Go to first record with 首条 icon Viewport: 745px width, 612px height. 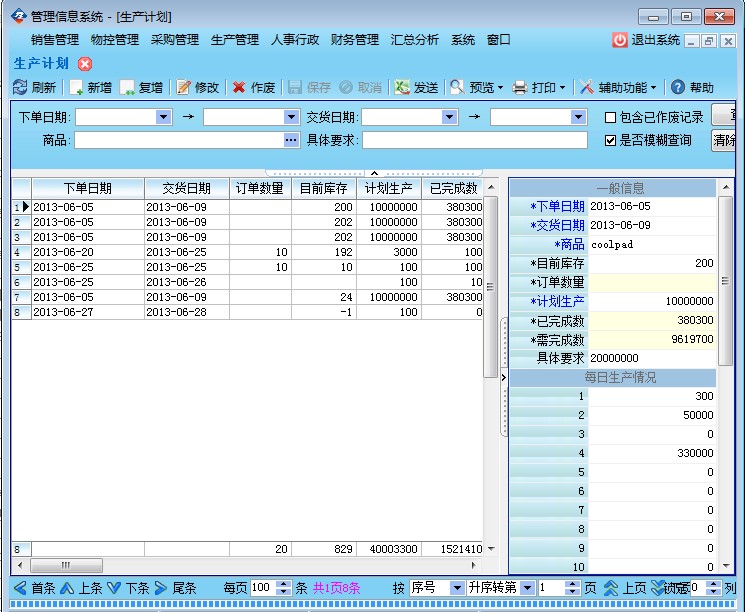click(x=20, y=588)
